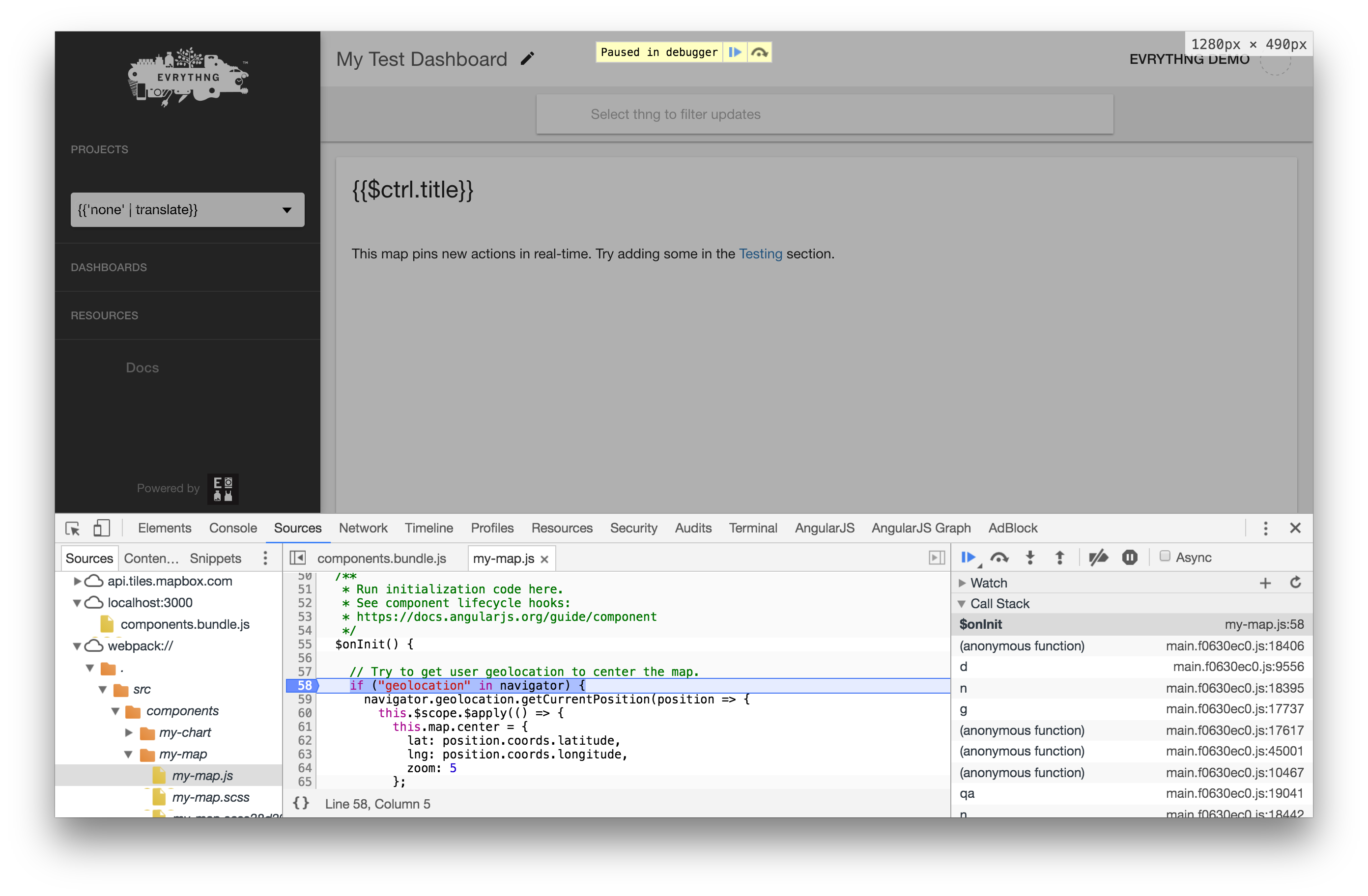Select my-map.js in file tree
1368x896 pixels.
(x=202, y=775)
